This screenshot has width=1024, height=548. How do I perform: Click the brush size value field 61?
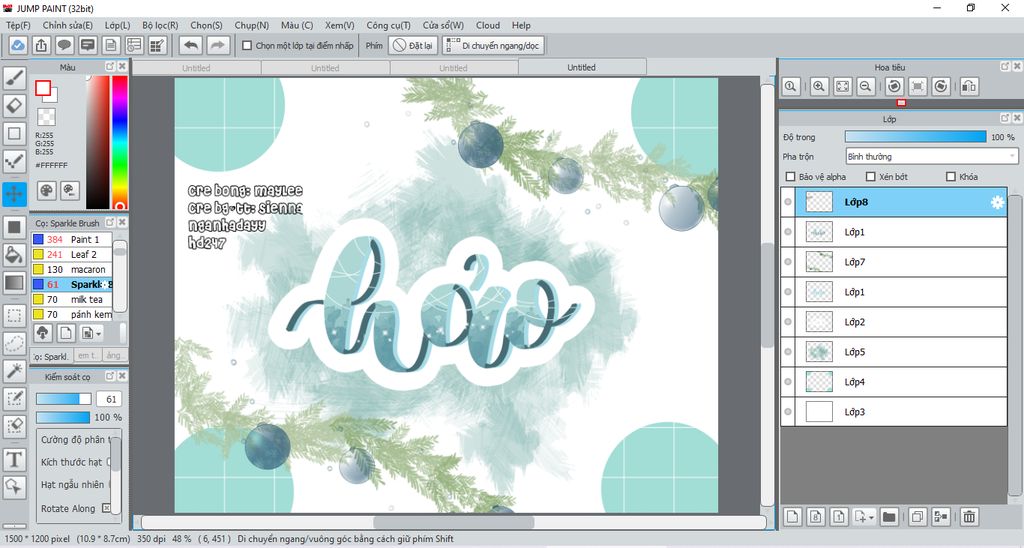[109, 399]
